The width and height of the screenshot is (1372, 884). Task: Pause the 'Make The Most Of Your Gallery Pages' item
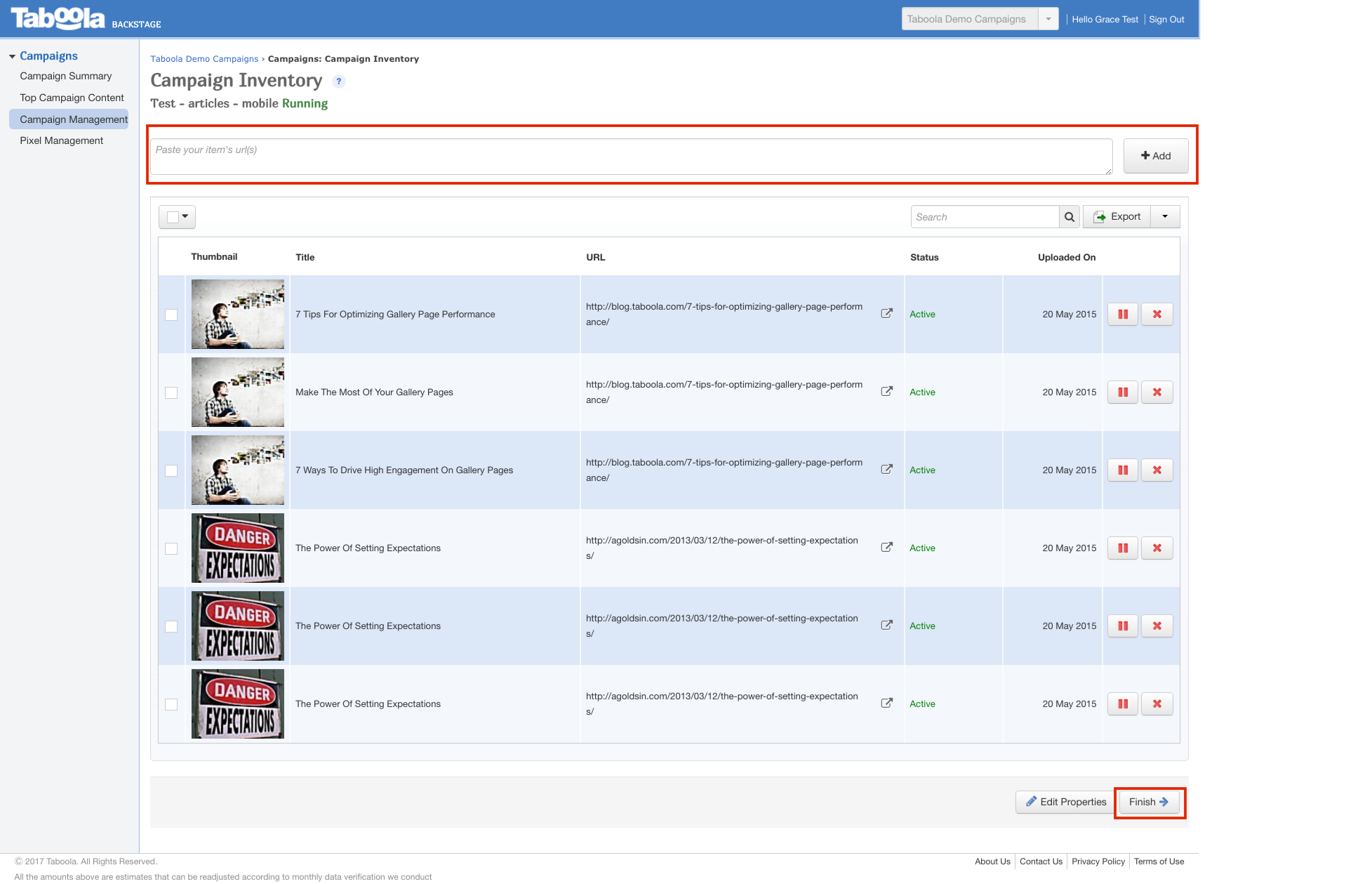1123,392
